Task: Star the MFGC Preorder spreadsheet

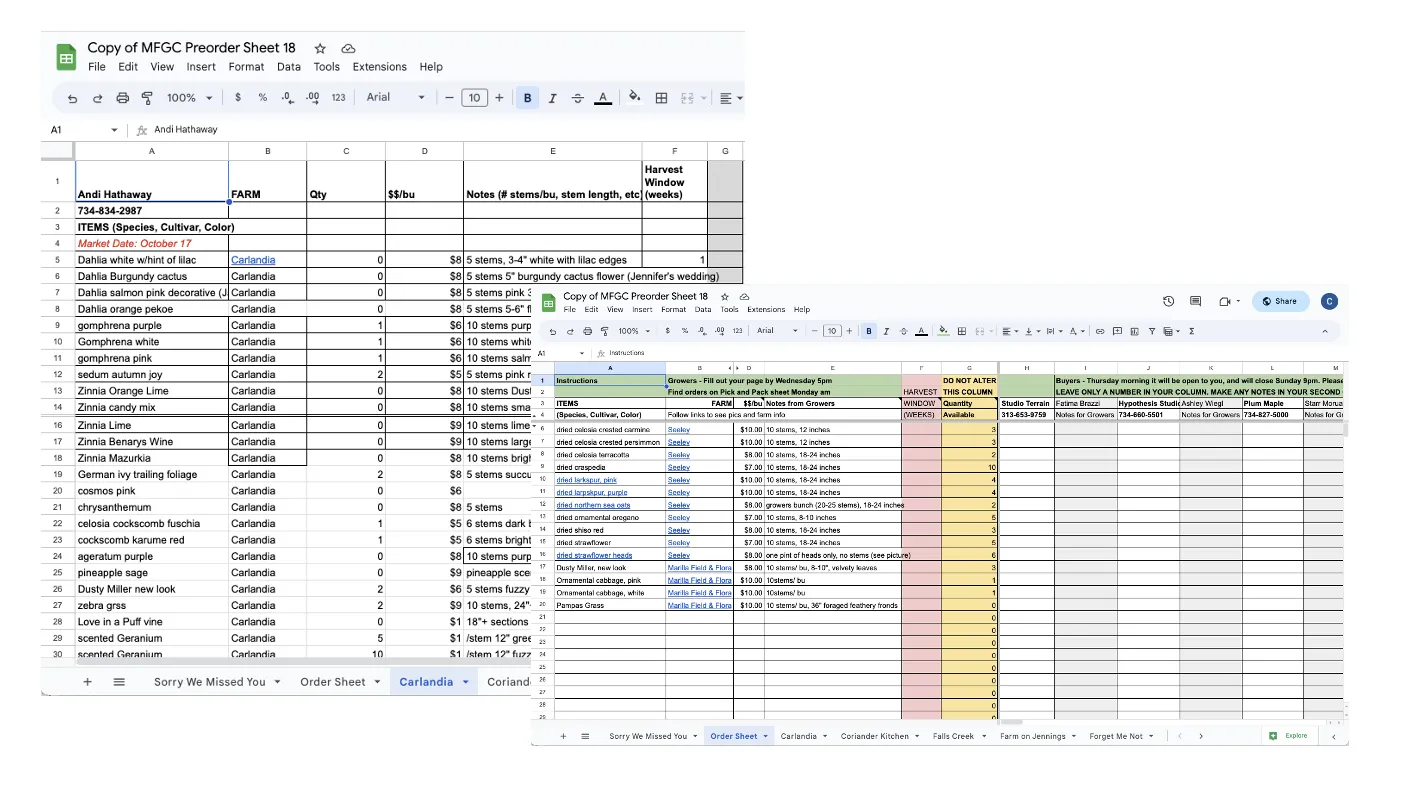Action: pyautogui.click(x=319, y=47)
